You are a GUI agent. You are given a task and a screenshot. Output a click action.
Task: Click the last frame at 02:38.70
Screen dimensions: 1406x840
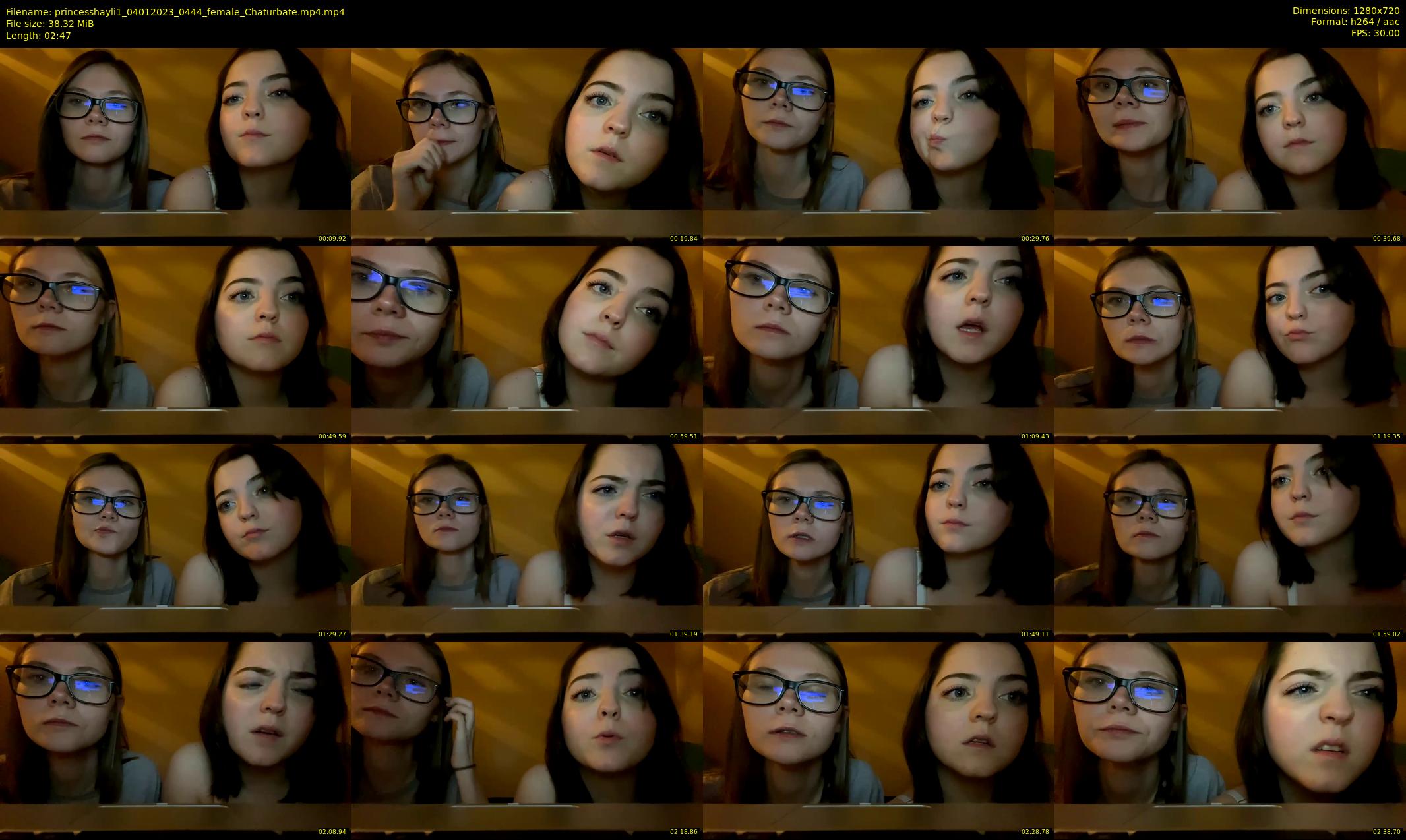click(1229, 739)
